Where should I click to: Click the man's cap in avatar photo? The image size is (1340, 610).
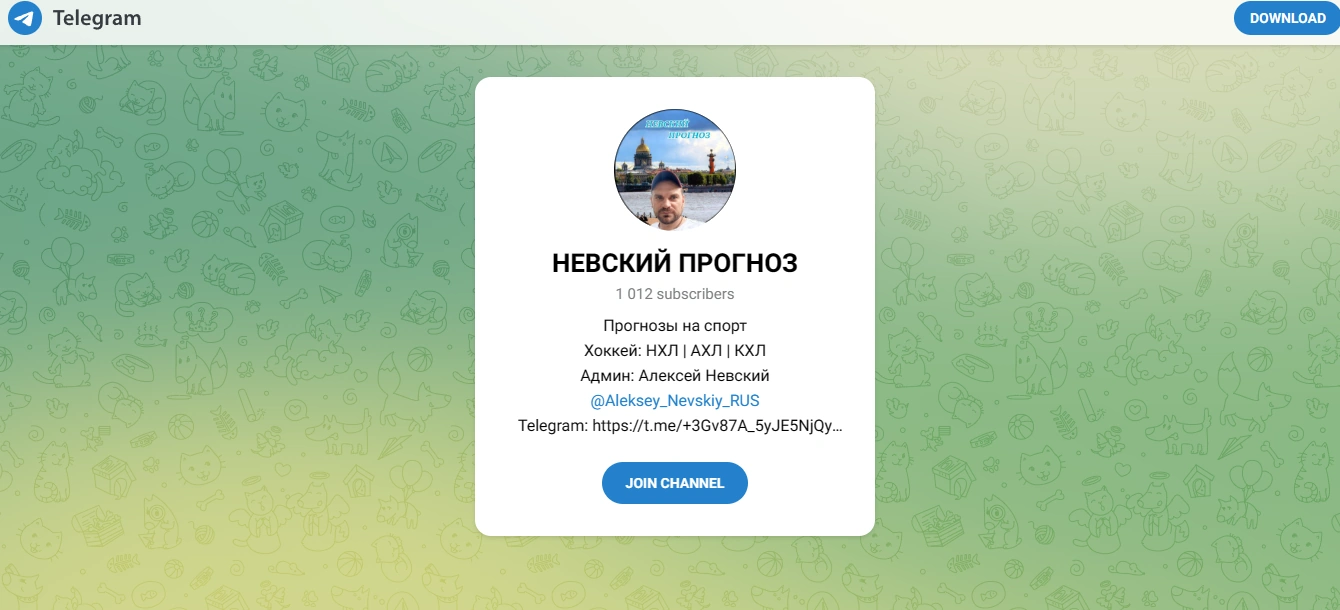666,179
